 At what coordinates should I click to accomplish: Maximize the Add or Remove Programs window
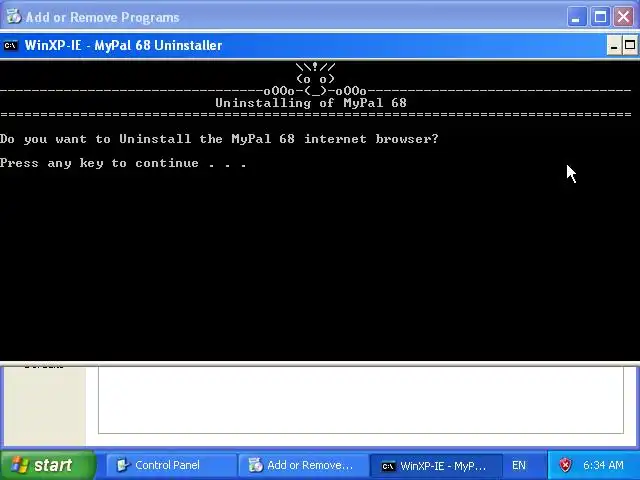(x=600, y=17)
